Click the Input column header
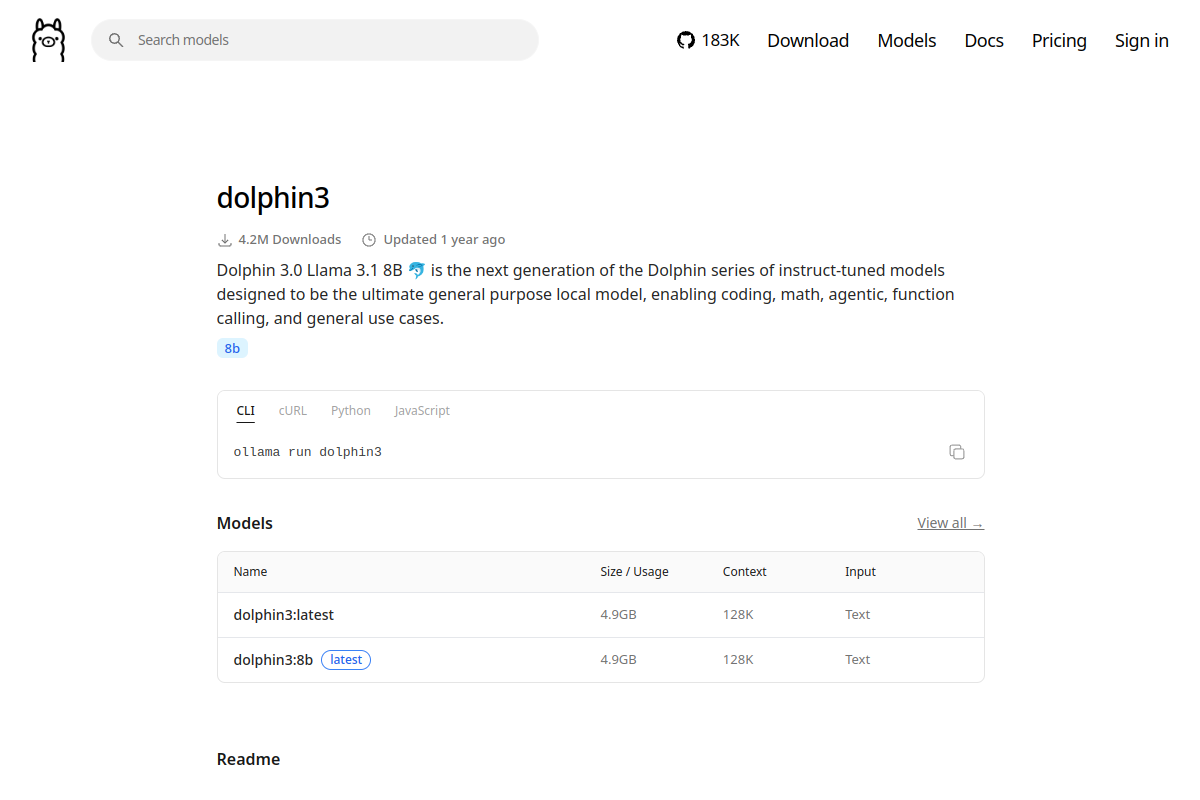 click(x=860, y=572)
